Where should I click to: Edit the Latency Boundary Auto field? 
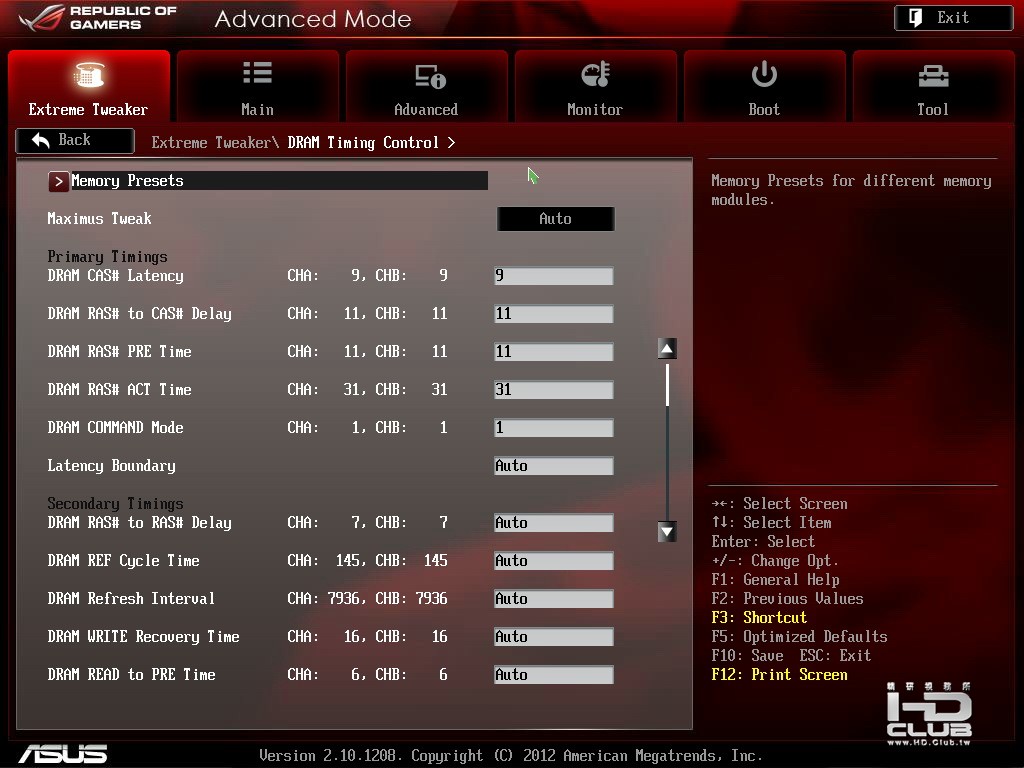point(554,466)
